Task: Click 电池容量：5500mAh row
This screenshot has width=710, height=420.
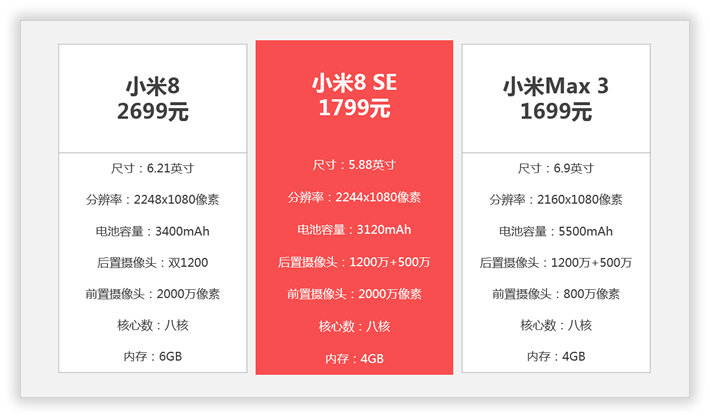Action: point(556,231)
